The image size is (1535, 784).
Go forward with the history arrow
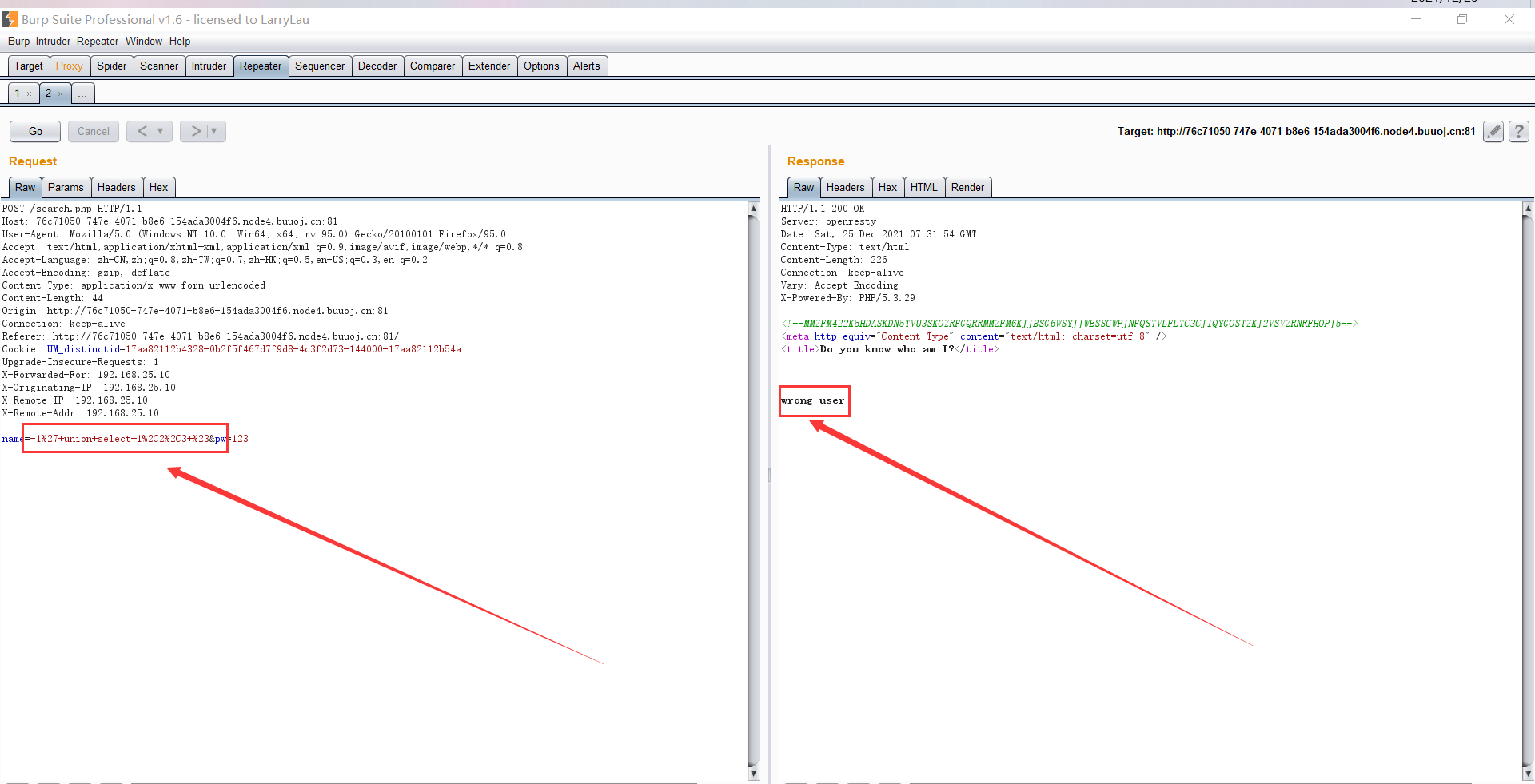(x=196, y=131)
